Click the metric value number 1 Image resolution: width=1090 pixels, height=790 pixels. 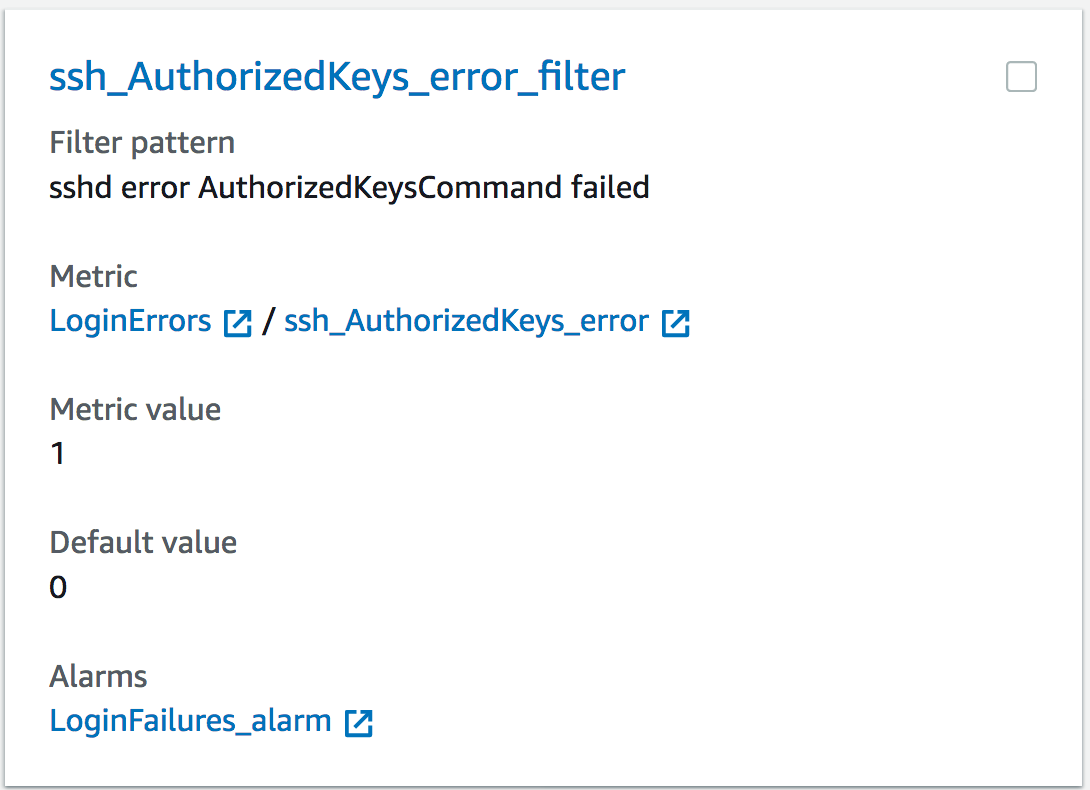pos(58,454)
